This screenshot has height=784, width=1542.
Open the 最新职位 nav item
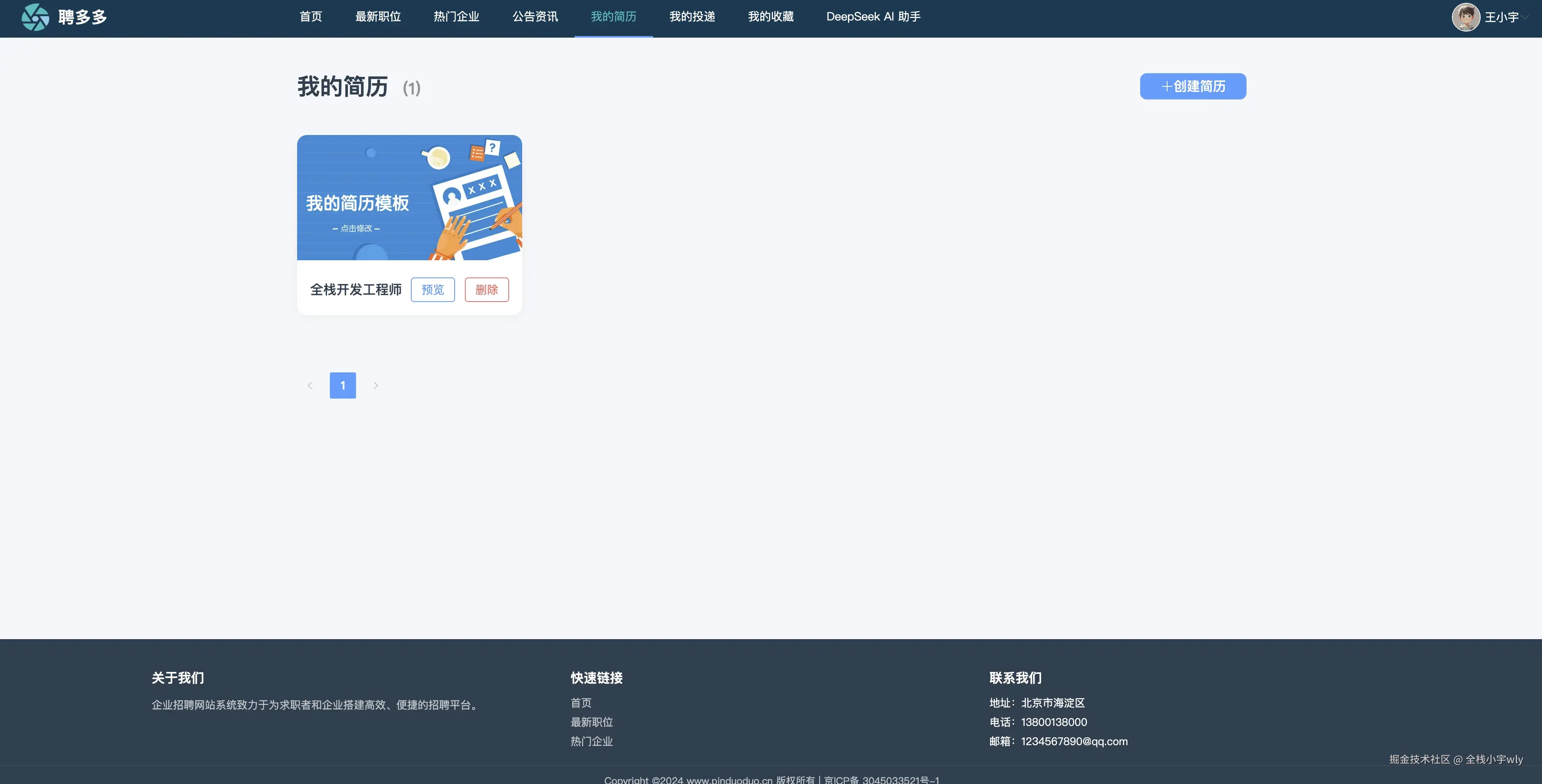[x=378, y=17]
